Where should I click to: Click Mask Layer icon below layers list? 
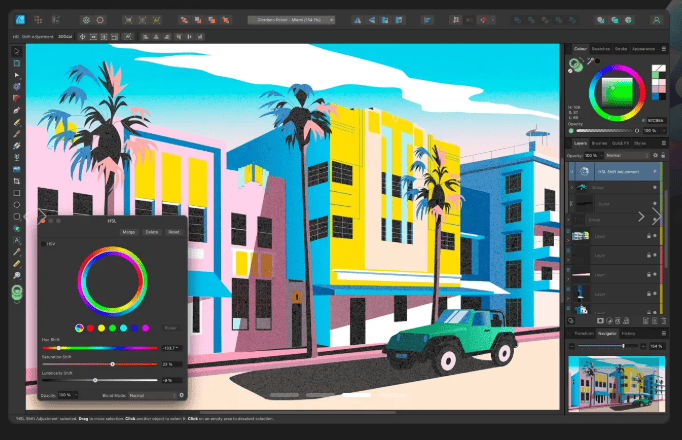tap(600, 321)
